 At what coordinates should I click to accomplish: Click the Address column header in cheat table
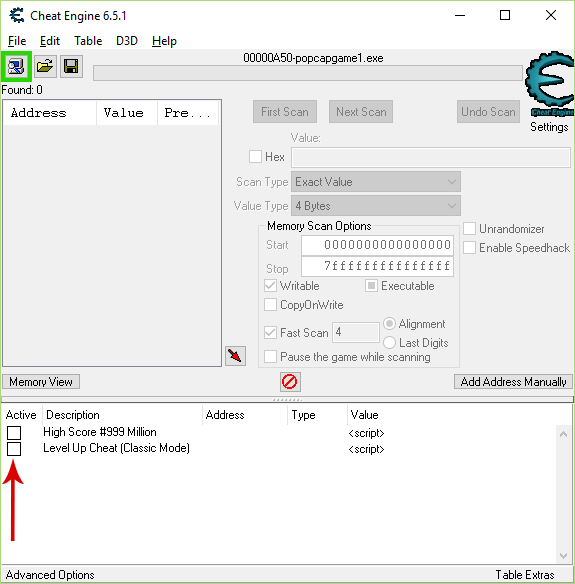pos(245,415)
